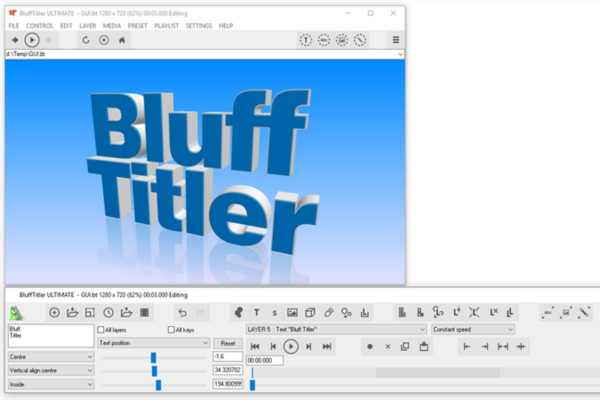The image size is (600, 400).
Task: Click the Bluff Titler text edit box
Action: point(51,336)
